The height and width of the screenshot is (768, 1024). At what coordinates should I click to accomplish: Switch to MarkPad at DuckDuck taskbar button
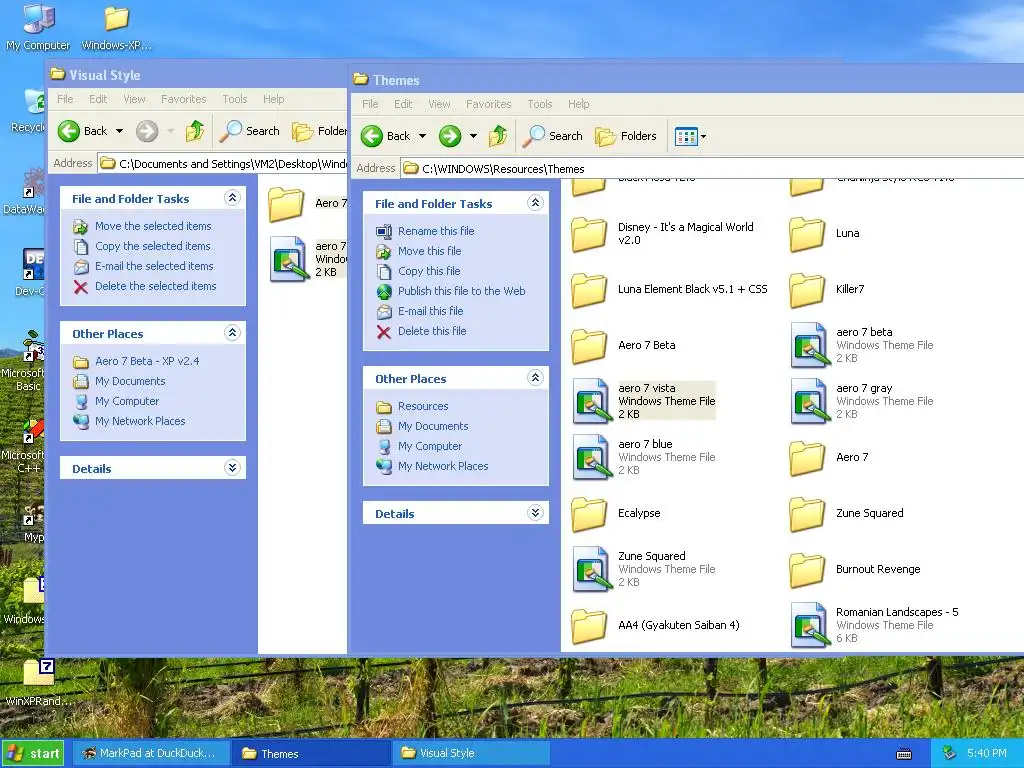150,753
